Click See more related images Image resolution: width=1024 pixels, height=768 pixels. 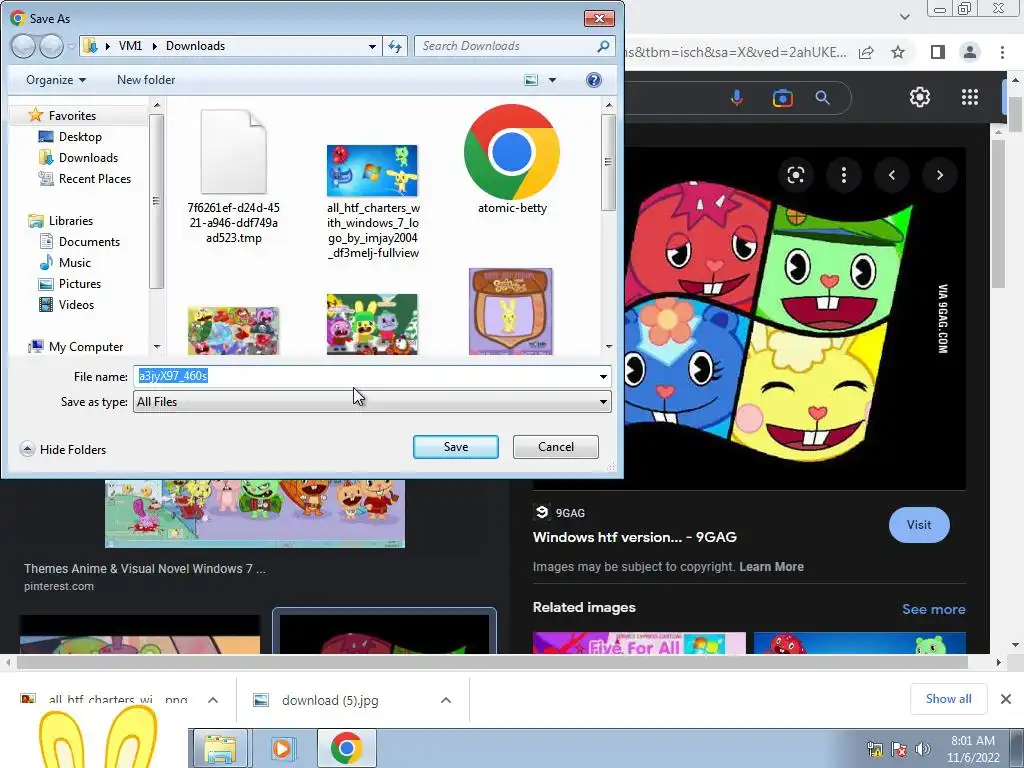point(933,609)
